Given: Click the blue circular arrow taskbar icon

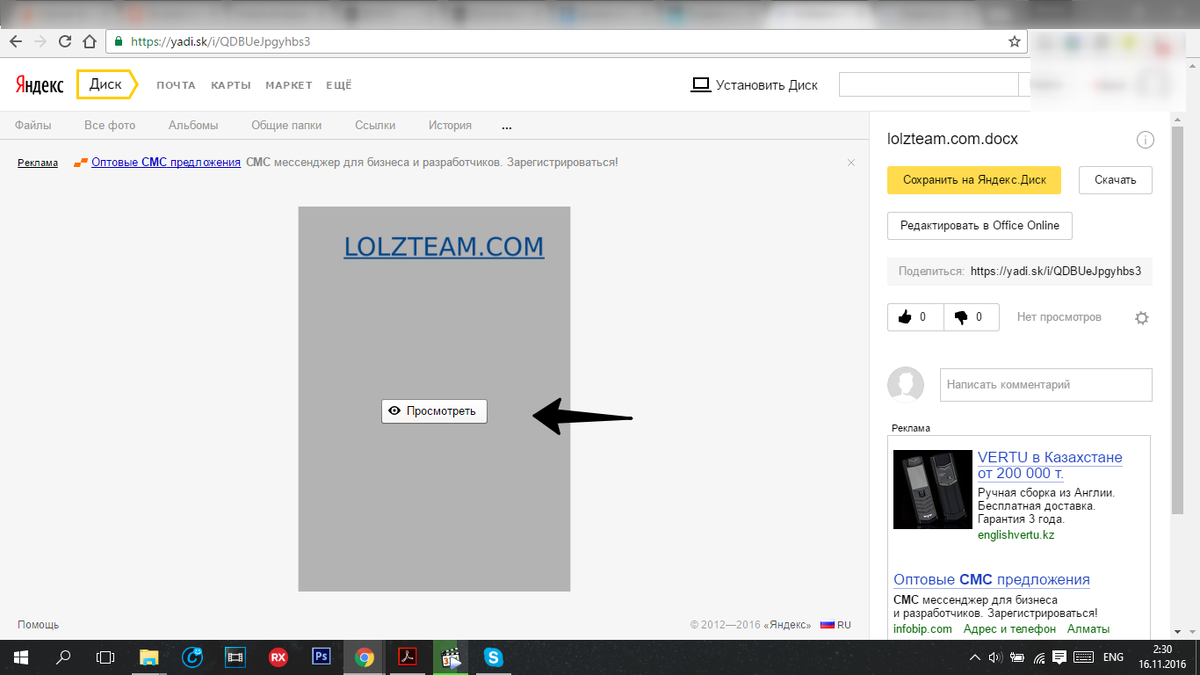Looking at the screenshot, I should [192, 658].
